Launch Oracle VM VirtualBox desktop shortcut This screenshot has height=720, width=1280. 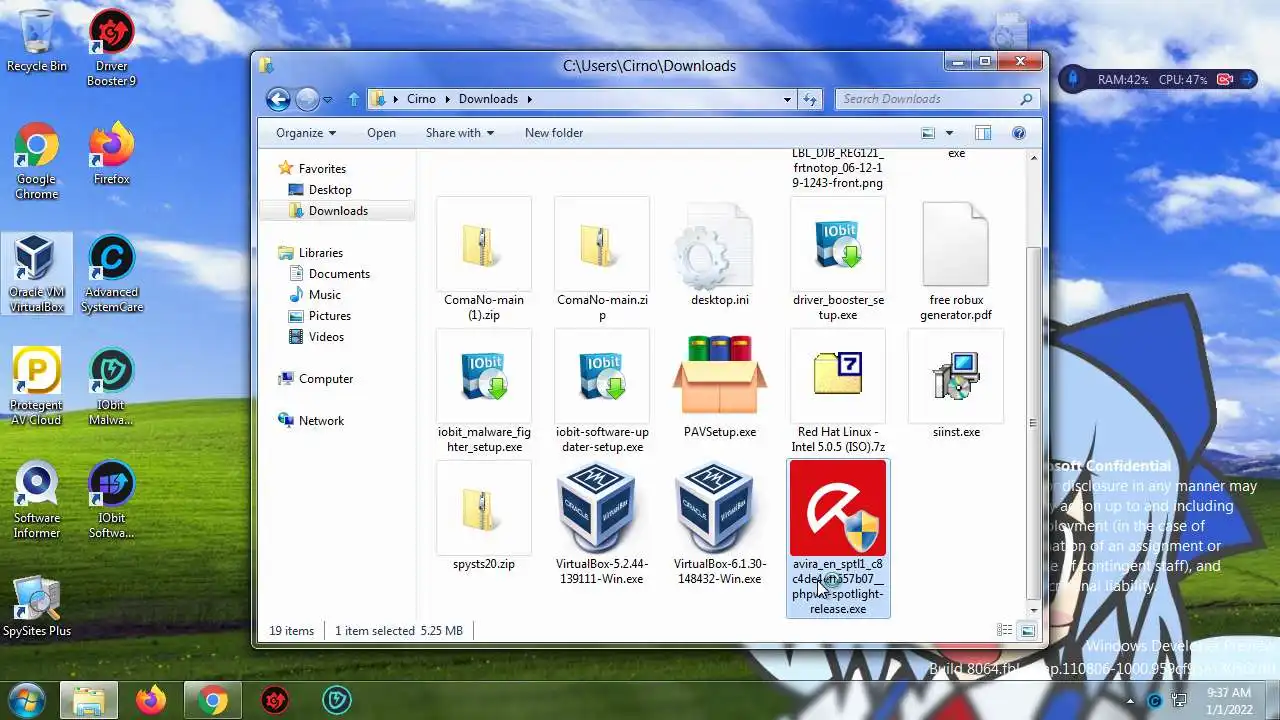36,274
